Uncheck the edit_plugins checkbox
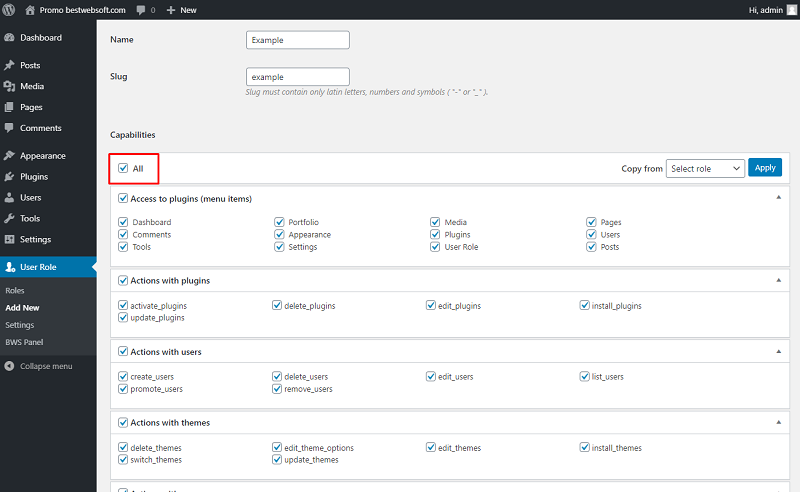The image size is (800, 492). click(x=431, y=305)
